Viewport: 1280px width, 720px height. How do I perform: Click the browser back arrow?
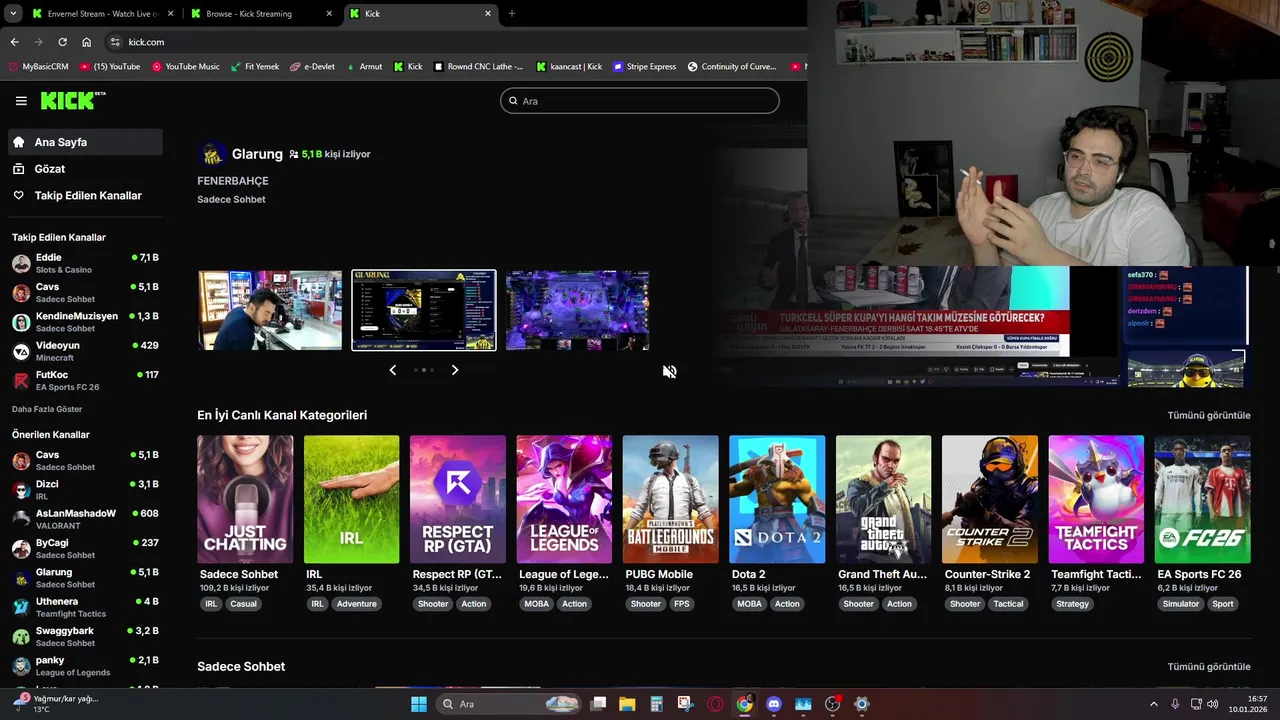point(14,42)
